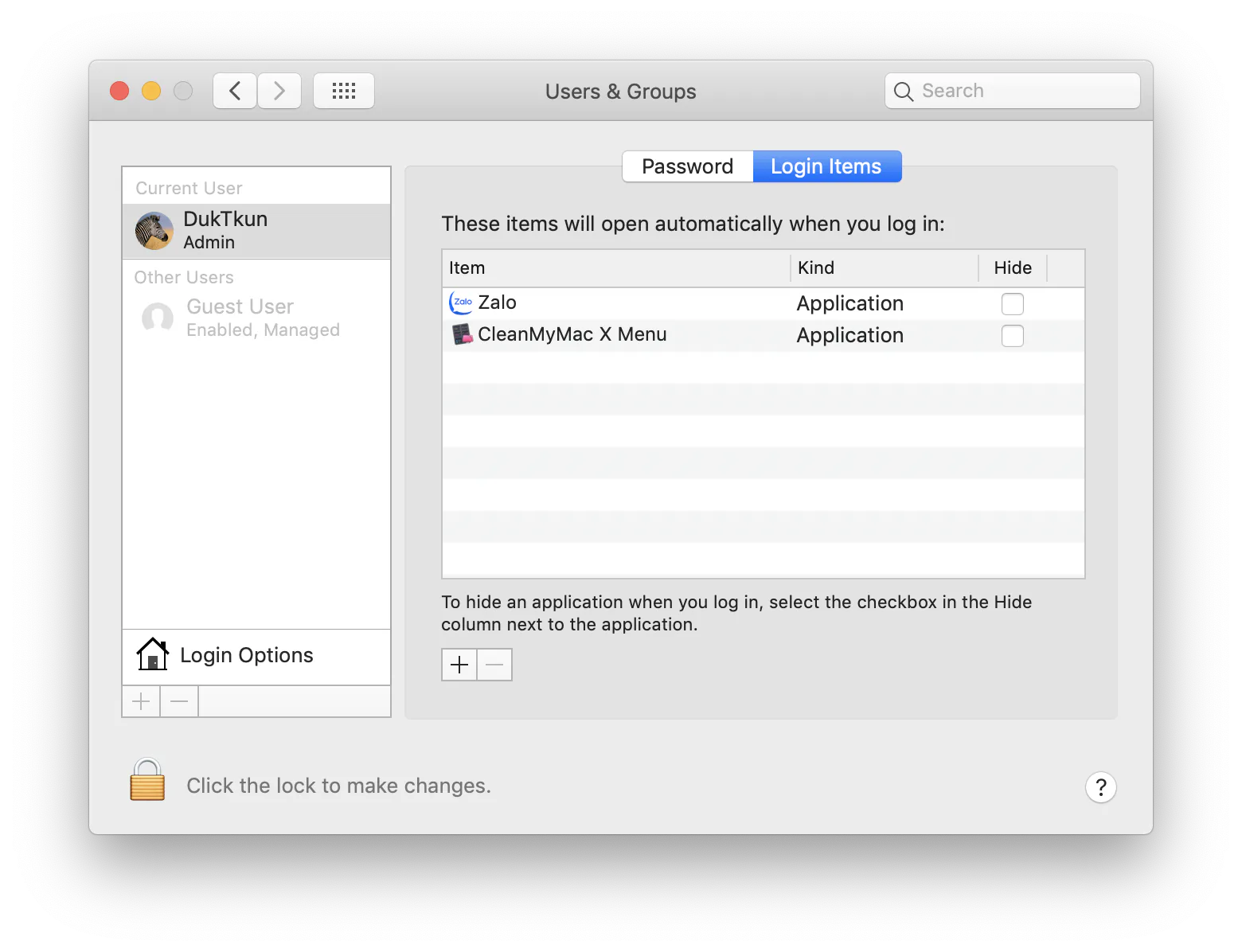Screen dimensions: 1242x952
Task: Minimize the window with the yellow button
Action: 151,91
